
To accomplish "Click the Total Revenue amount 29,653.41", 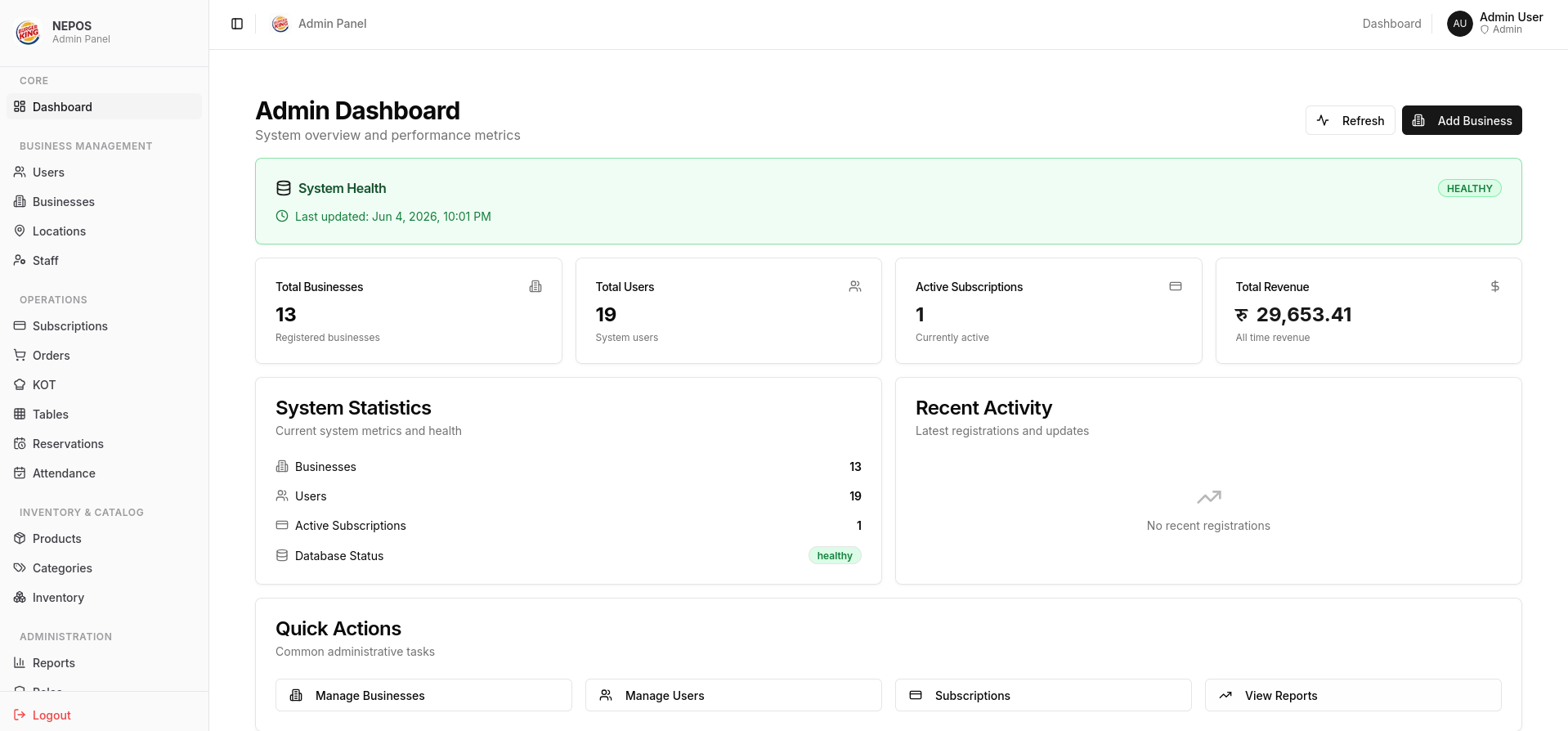I will click(1293, 315).
